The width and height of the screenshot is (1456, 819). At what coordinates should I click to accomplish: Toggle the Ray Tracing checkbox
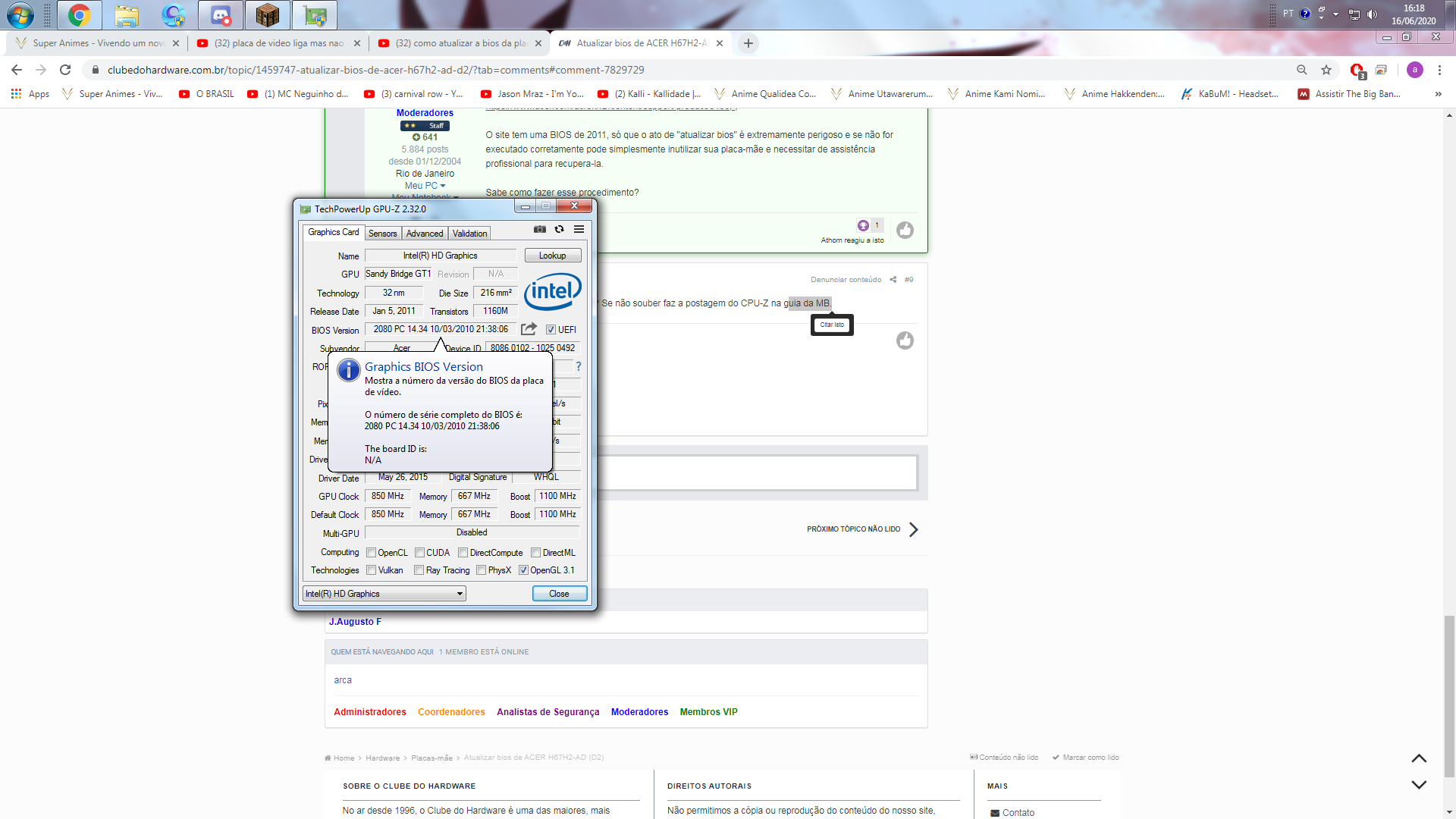[419, 570]
